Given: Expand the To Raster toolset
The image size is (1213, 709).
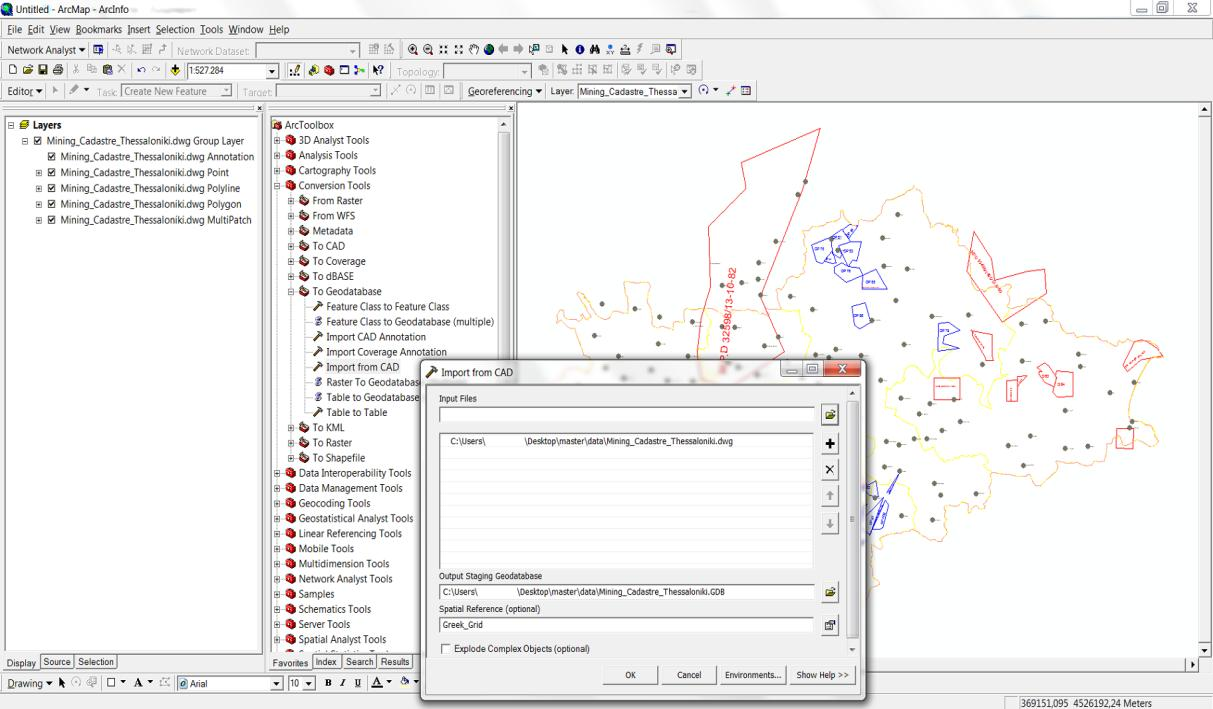Looking at the screenshot, I should pos(291,442).
